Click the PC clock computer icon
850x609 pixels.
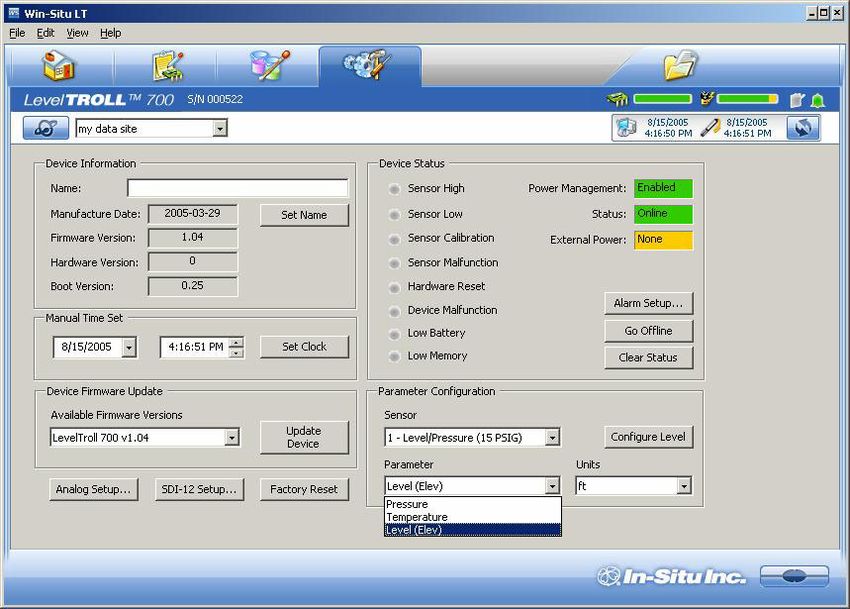click(x=626, y=128)
